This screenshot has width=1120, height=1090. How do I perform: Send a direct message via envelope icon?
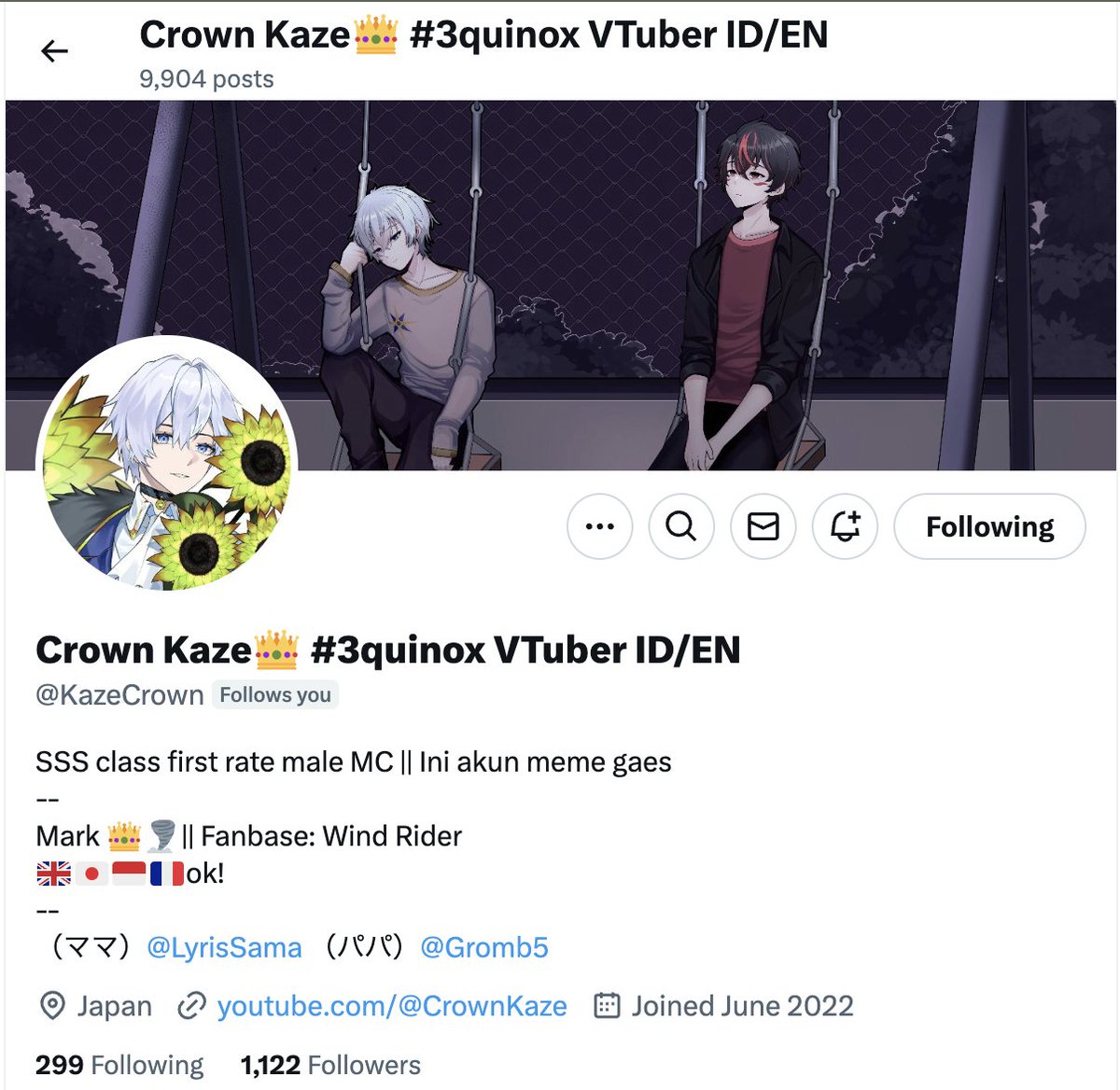[x=763, y=526]
